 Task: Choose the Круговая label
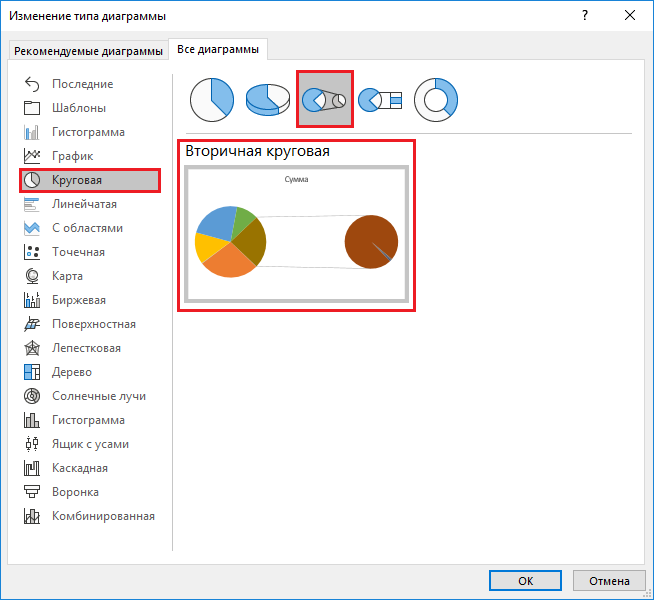coord(77,180)
